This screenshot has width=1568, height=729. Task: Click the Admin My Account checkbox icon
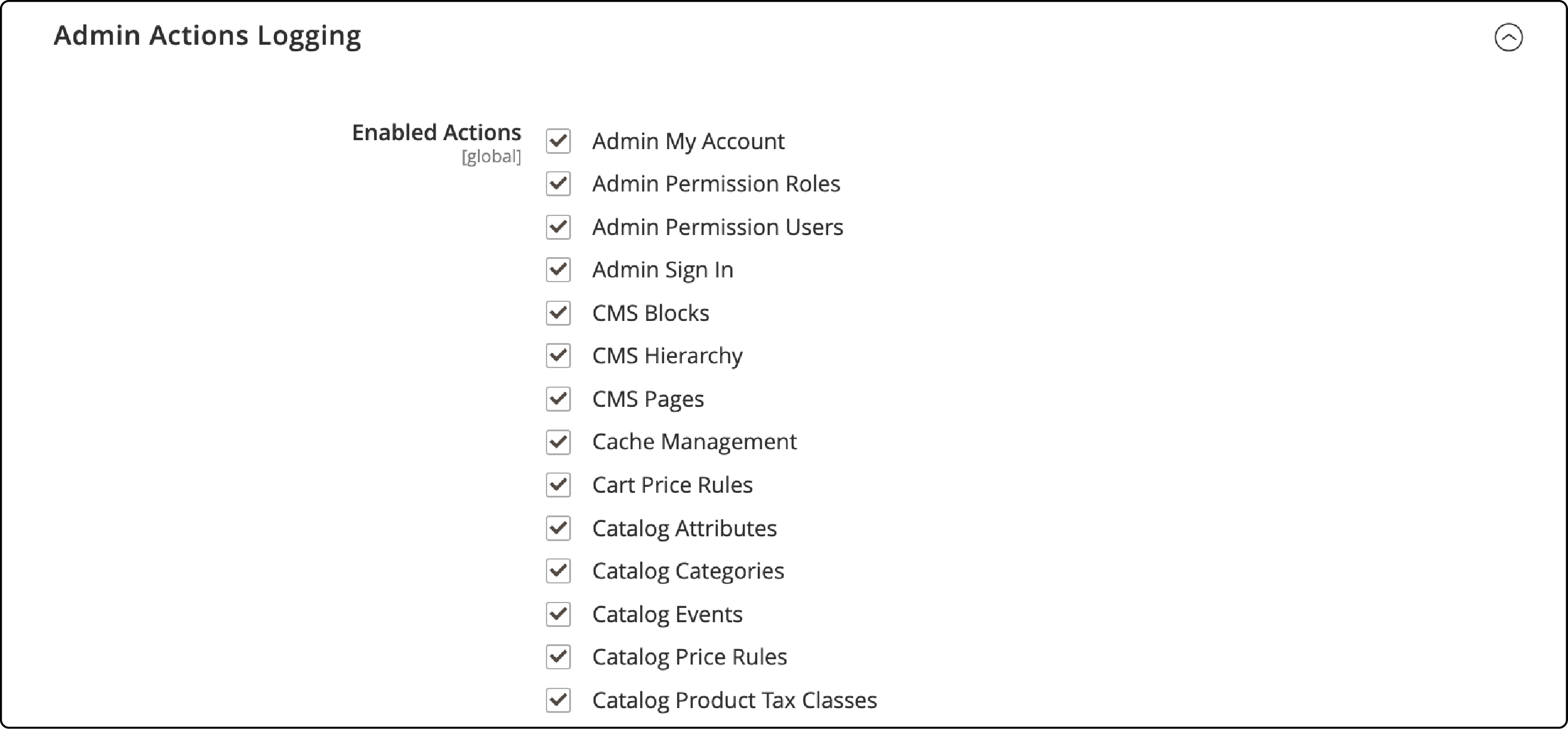tap(557, 141)
